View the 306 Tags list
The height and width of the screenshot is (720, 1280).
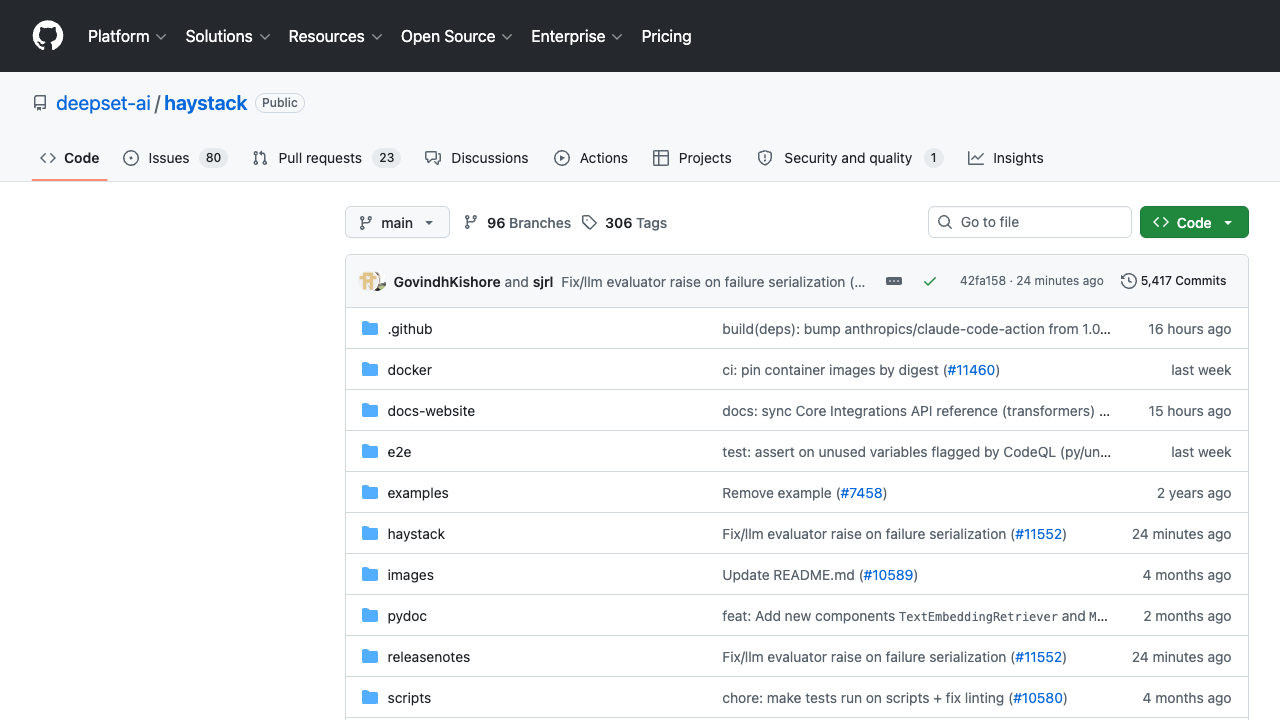click(625, 223)
